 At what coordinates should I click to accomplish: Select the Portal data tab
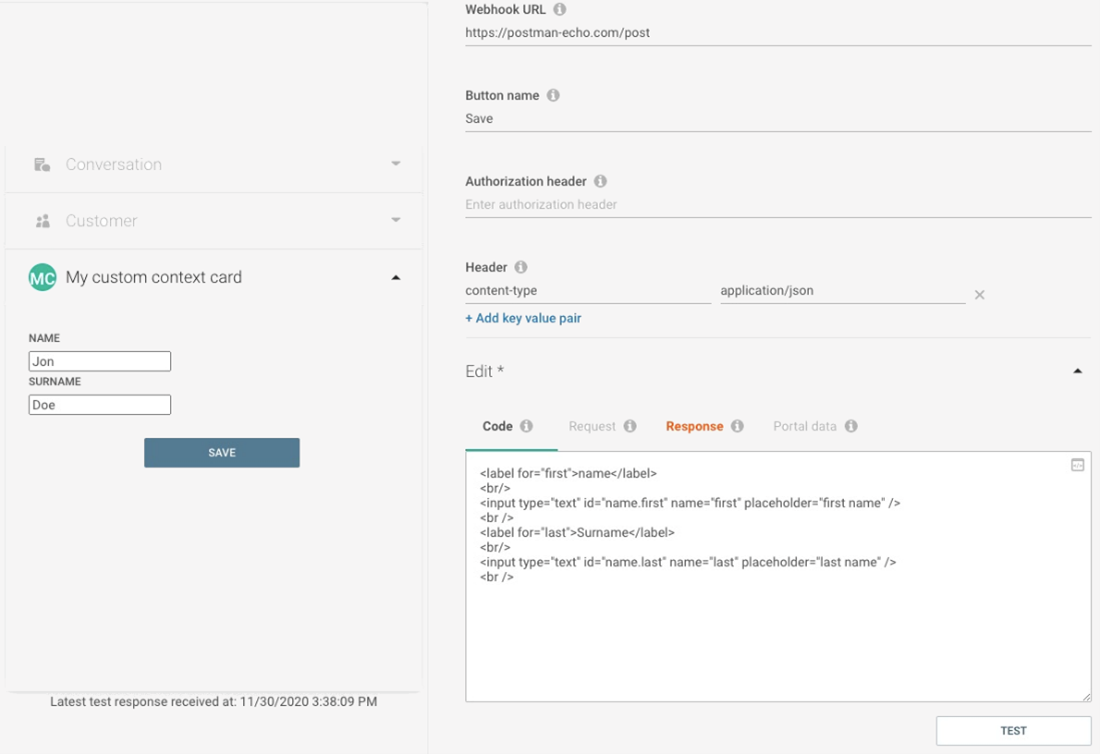pyautogui.click(x=805, y=426)
